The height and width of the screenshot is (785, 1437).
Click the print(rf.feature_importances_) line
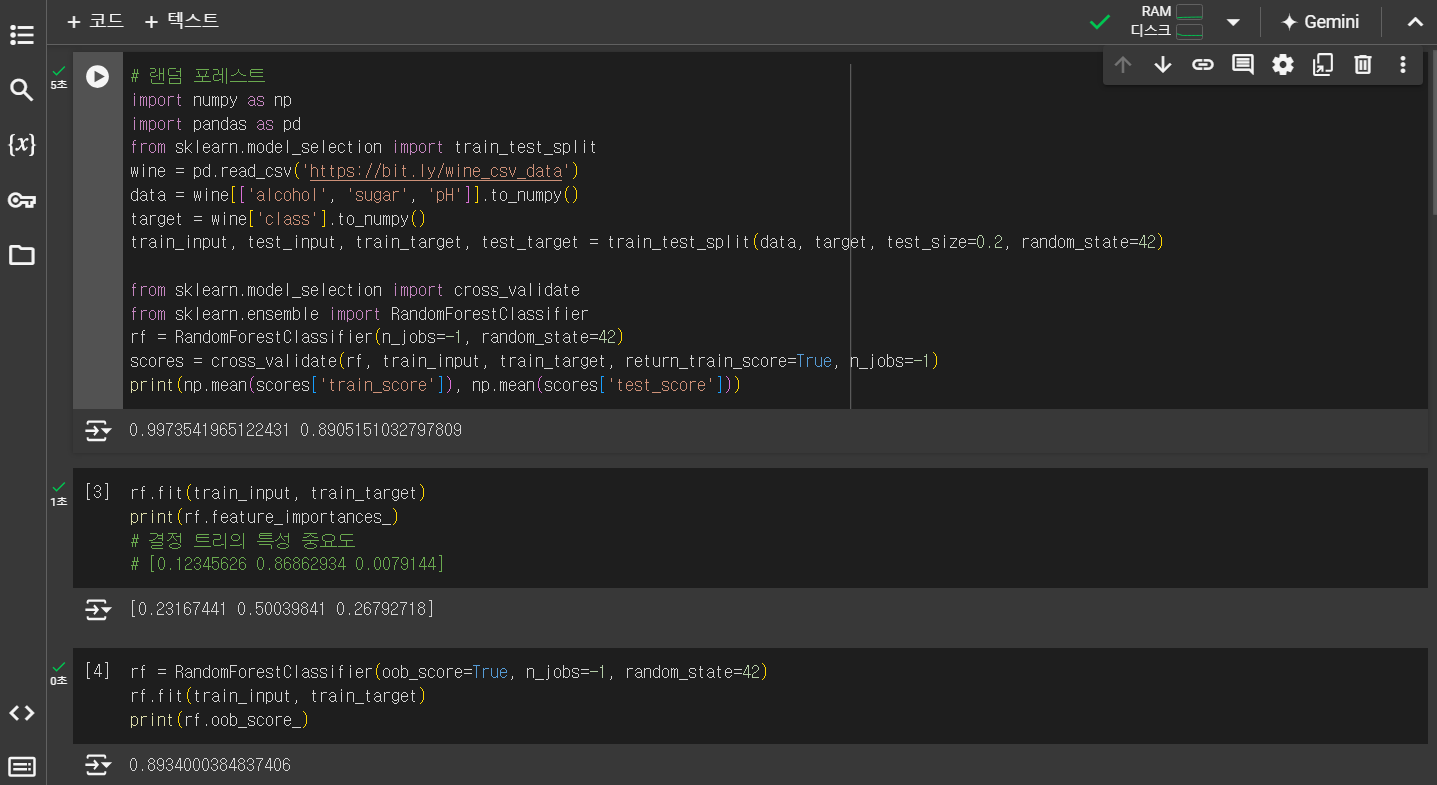264,517
